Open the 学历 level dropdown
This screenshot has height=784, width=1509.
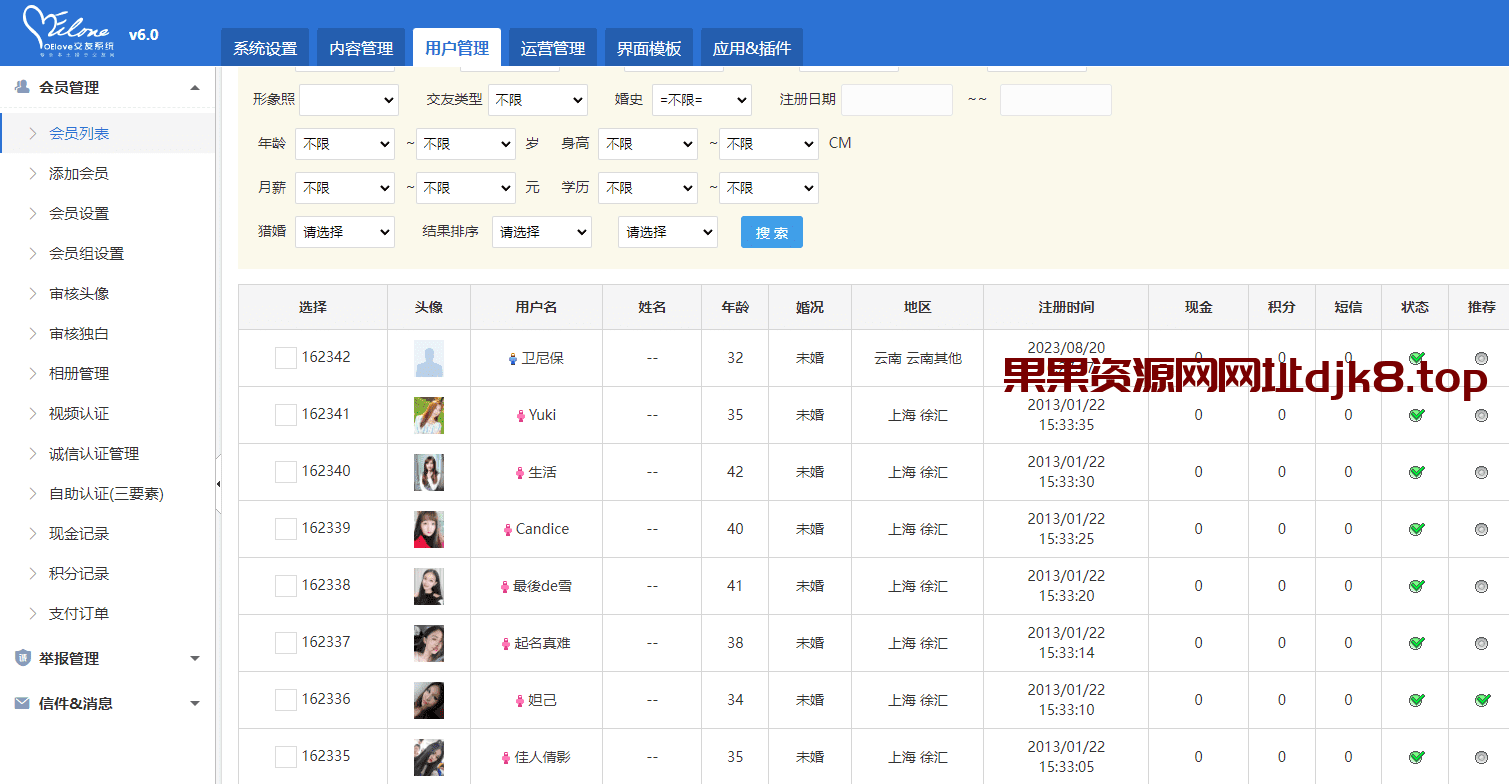point(647,187)
